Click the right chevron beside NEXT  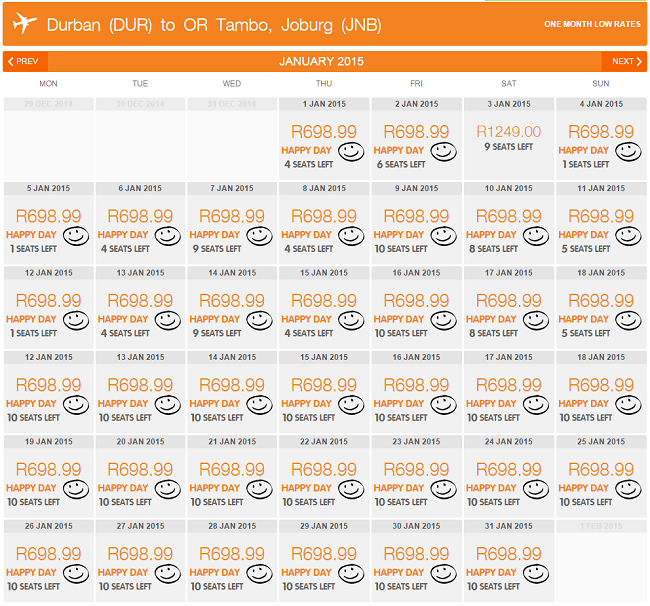639,61
